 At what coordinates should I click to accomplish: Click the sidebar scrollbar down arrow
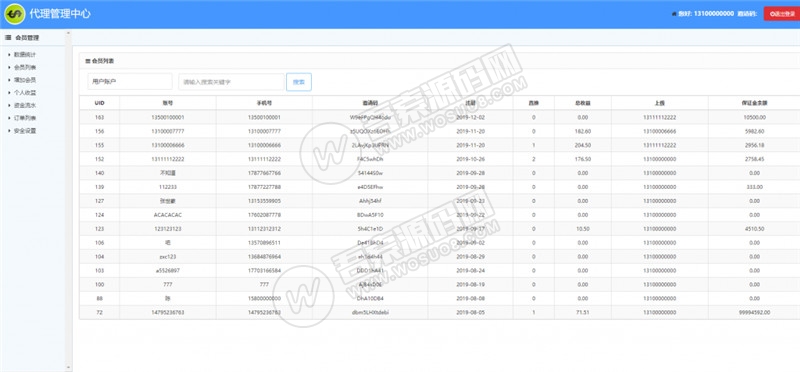pyautogui.click(x=68, y=367)
